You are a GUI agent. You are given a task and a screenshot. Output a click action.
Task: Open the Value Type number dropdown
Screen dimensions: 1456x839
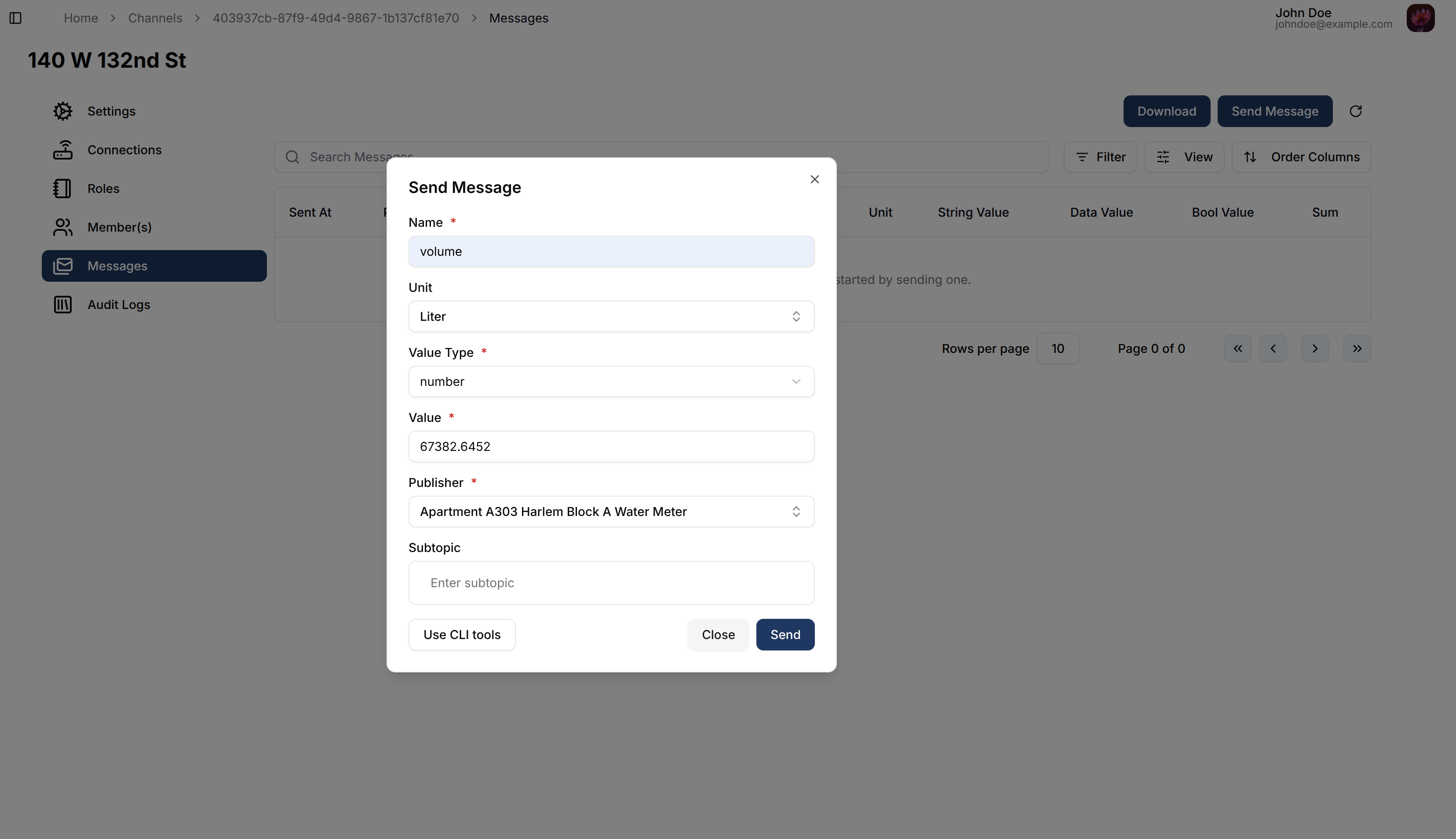pyautogui.click(x=611, y=381)
